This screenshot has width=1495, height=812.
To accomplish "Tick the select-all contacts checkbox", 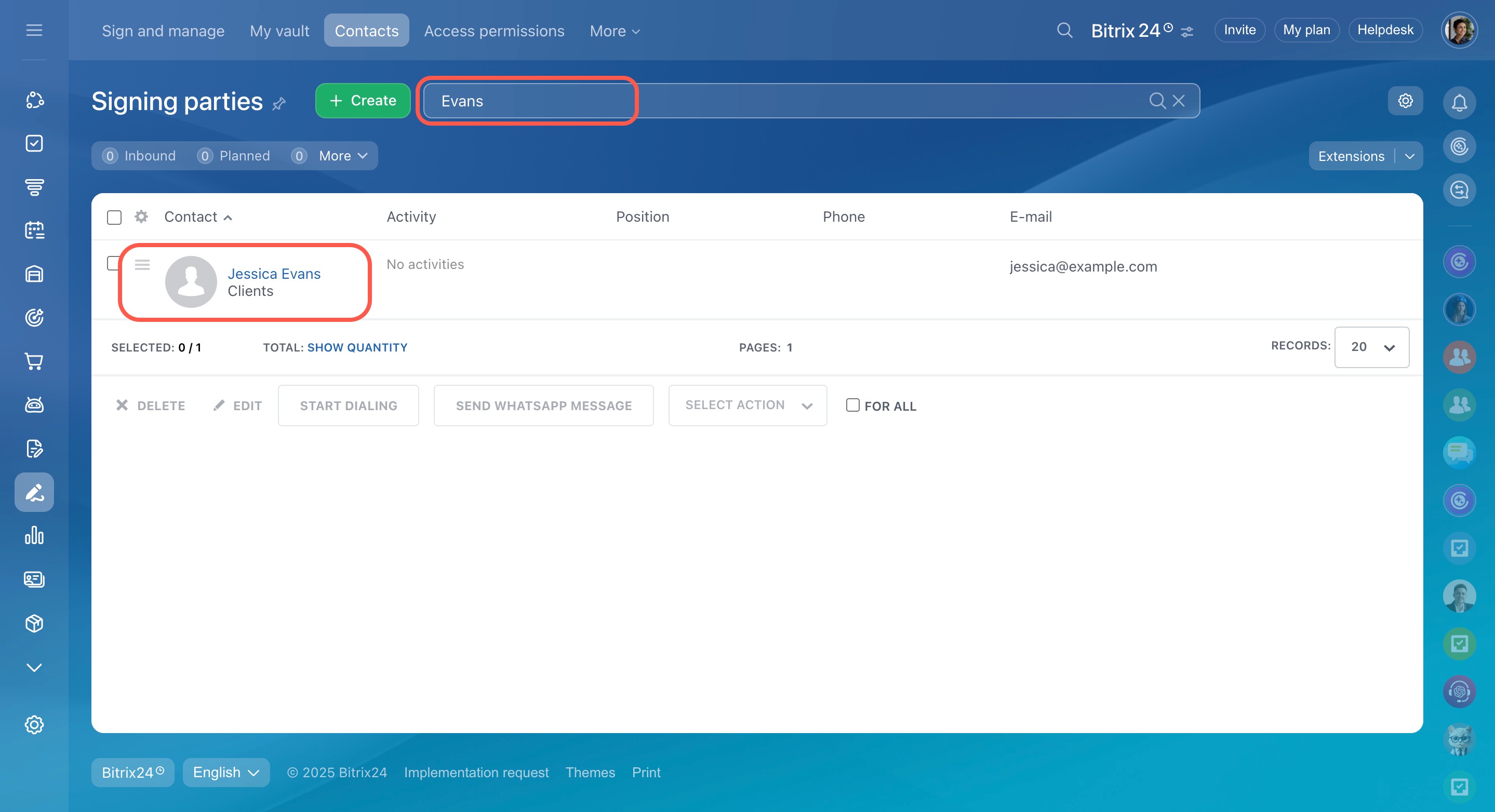I will tap(114, 217).
